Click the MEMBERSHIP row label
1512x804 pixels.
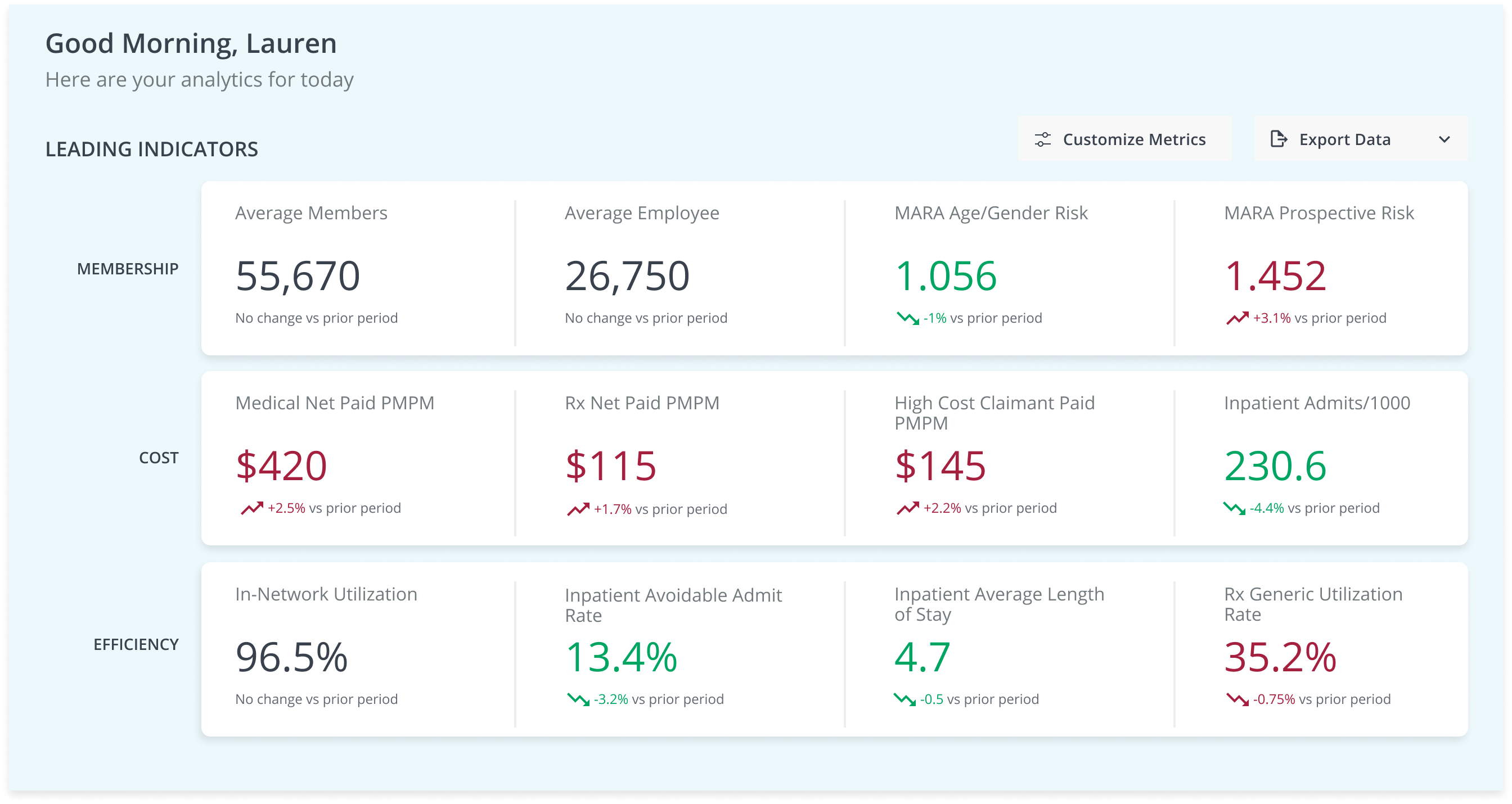click(x=127, y=269)
